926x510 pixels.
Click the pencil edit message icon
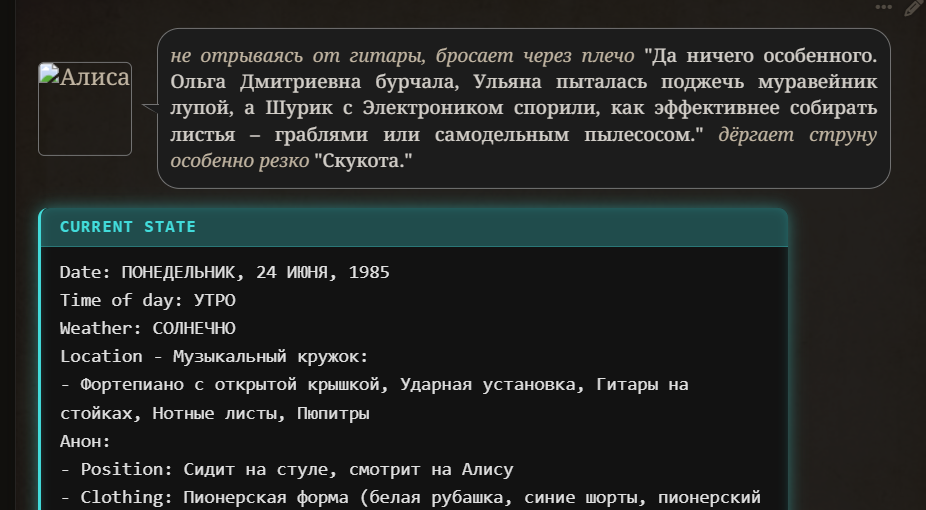tap(913, 7)
